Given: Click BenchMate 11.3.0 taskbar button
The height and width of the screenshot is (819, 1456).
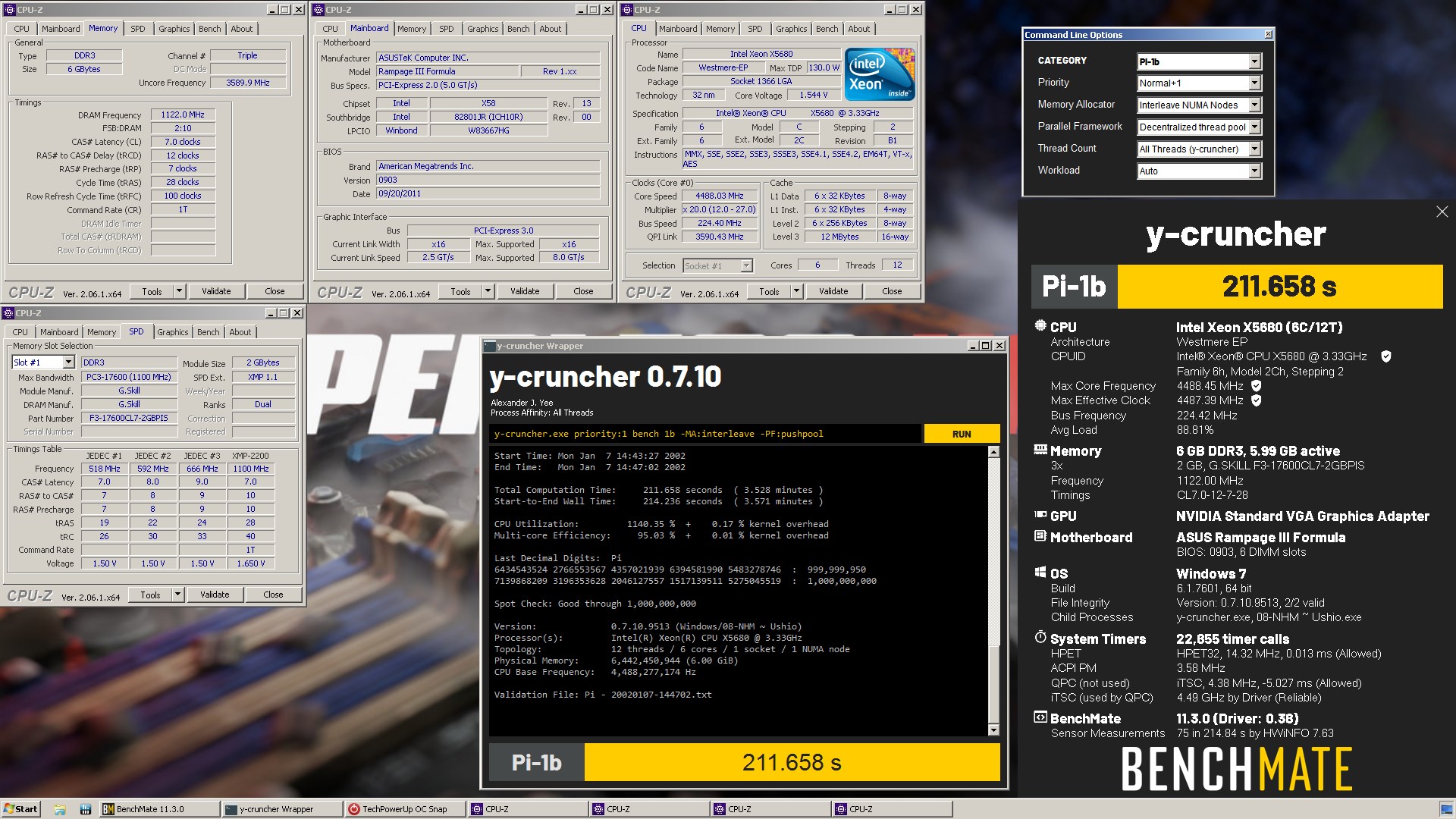Looking at the screenshot, I should (x=158, y=809).
